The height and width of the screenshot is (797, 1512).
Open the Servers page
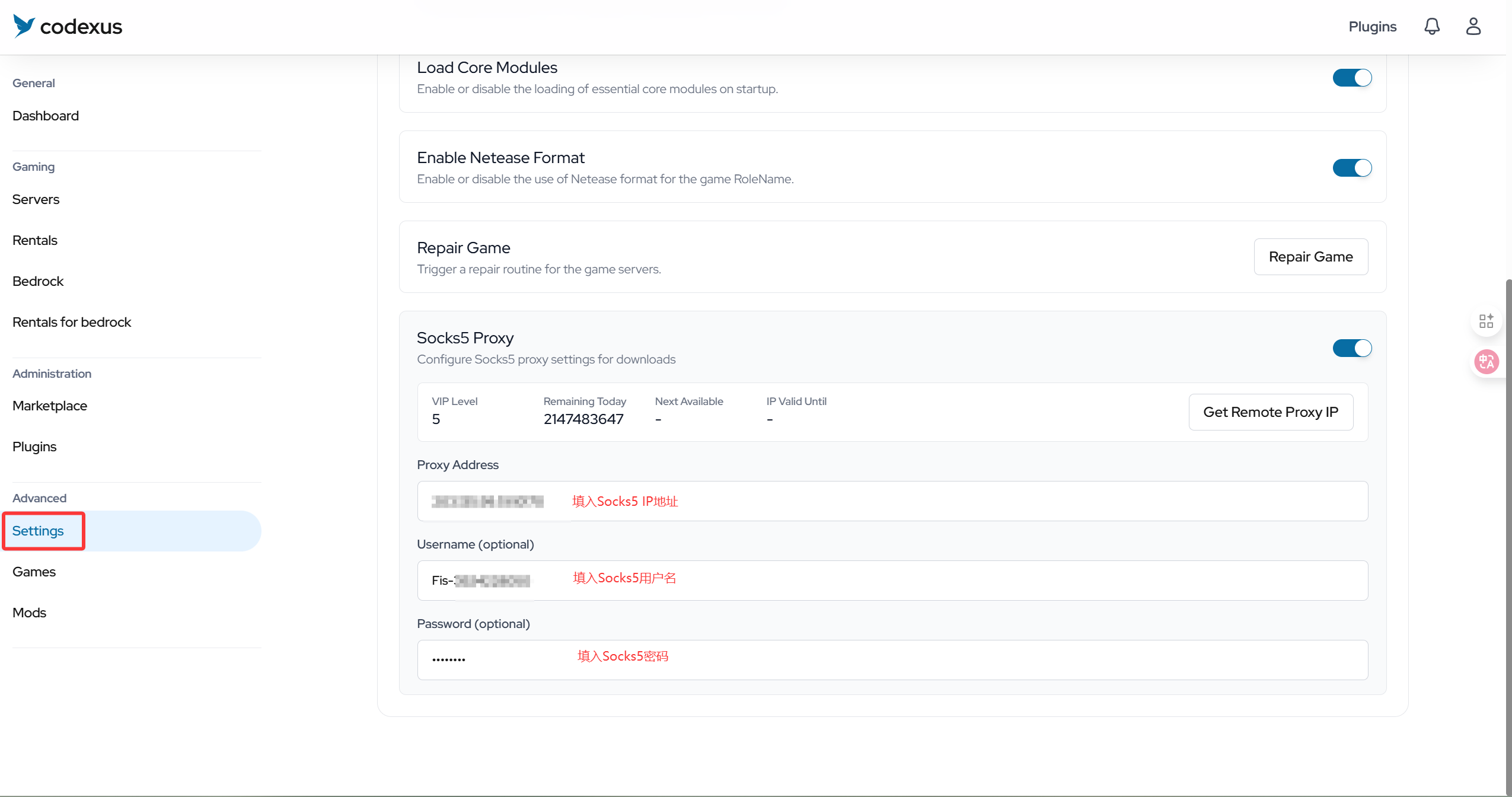click(x=36, y=199)
